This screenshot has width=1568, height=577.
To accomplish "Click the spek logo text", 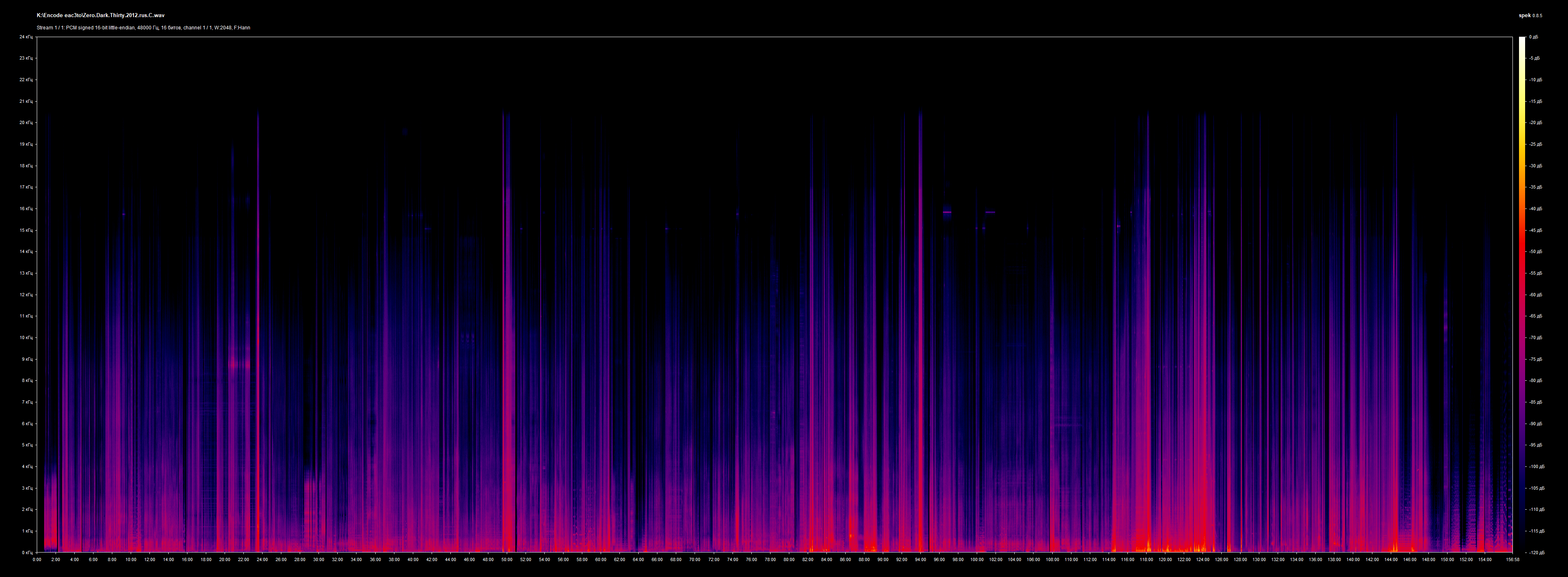I will point(1525,15).
